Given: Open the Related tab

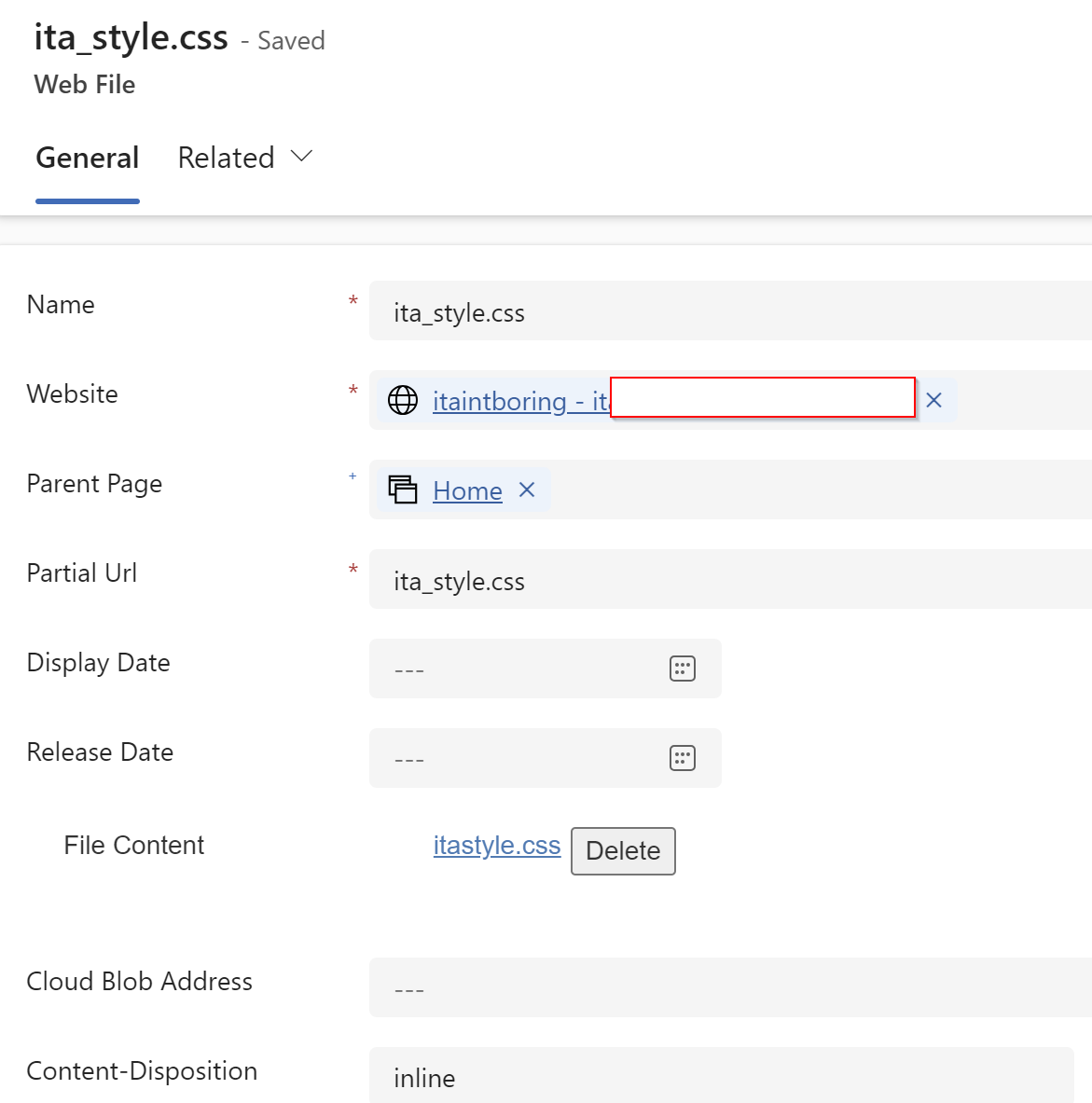Looking at the screenshot, I should coord(226,158).
